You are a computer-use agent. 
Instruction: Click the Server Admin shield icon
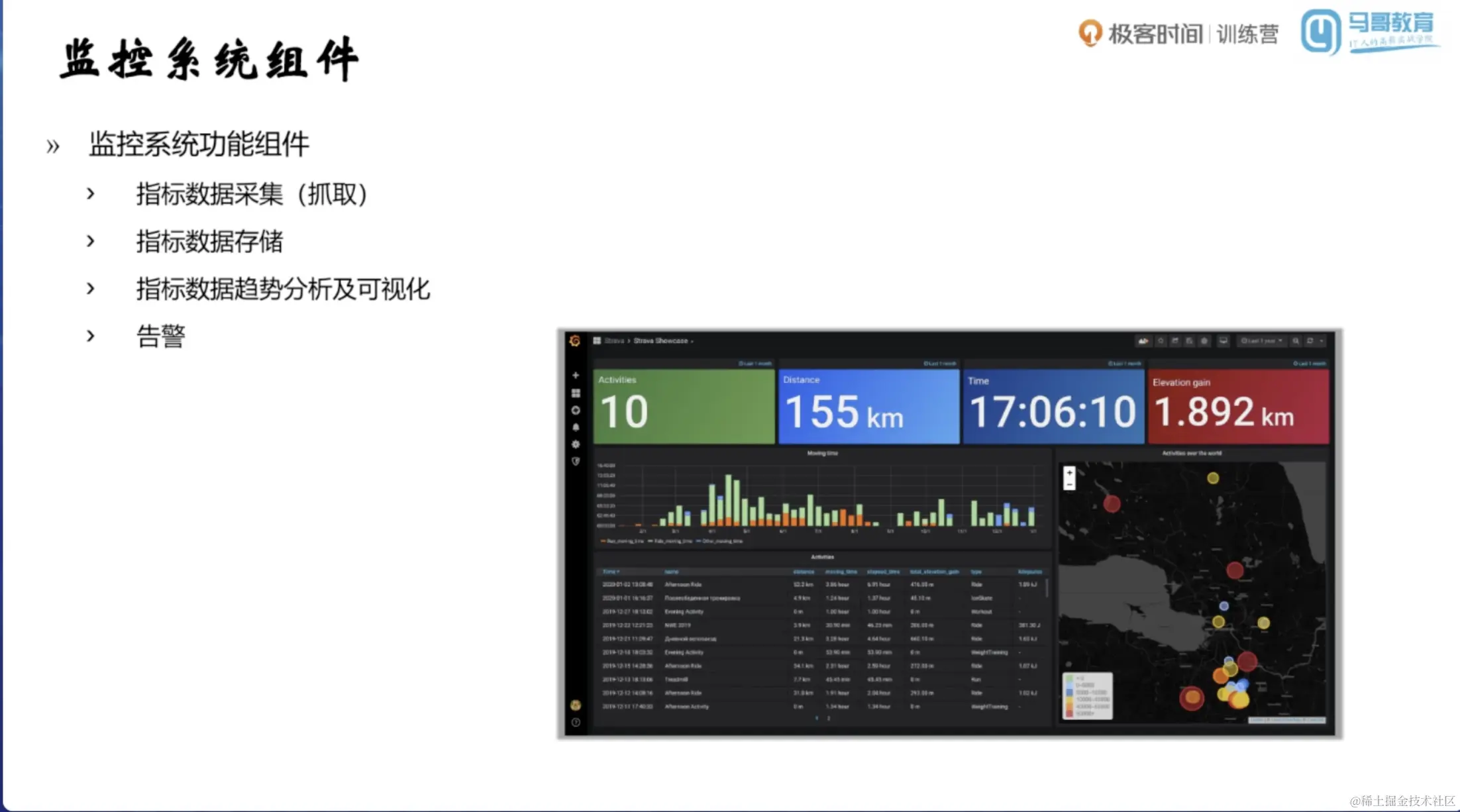point(575,462)
